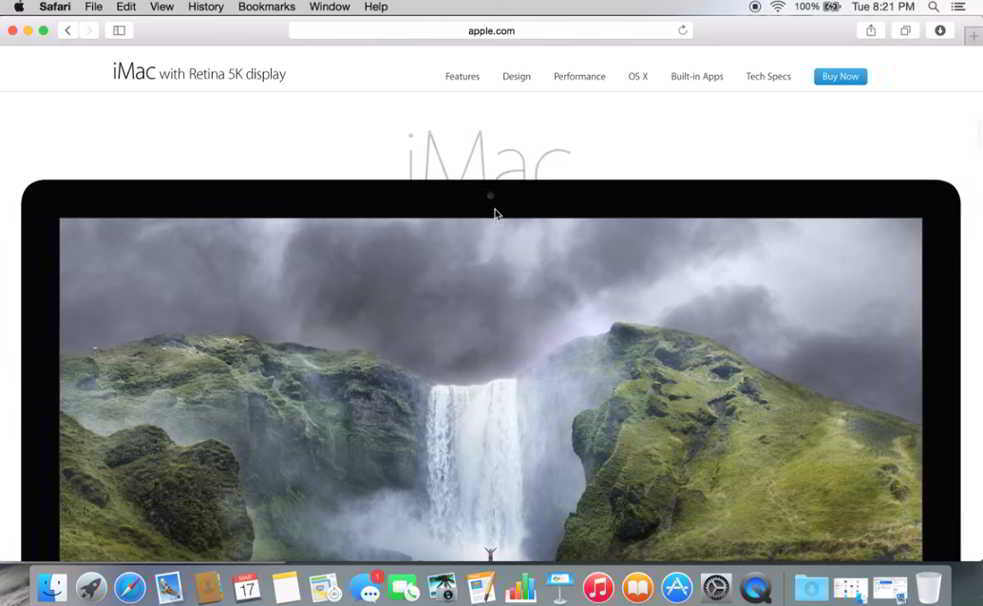Open the blue folder stack in dock
983x606 pixels.
[811, 588]
